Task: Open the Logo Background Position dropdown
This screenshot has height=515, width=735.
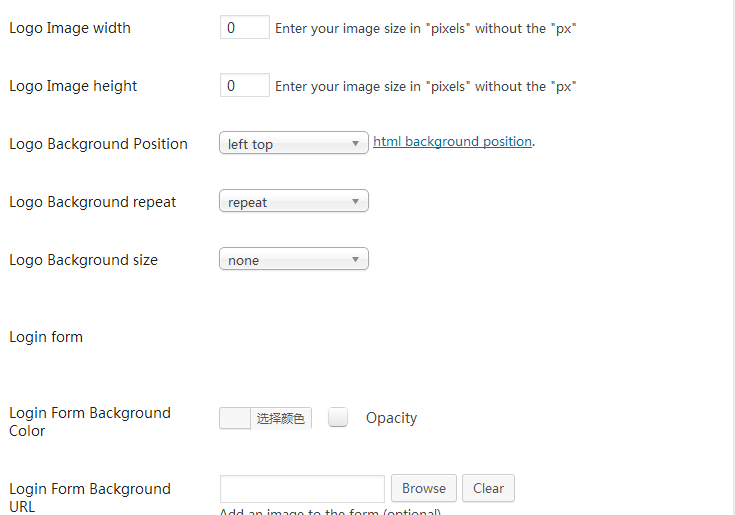Action: (293, 144)
